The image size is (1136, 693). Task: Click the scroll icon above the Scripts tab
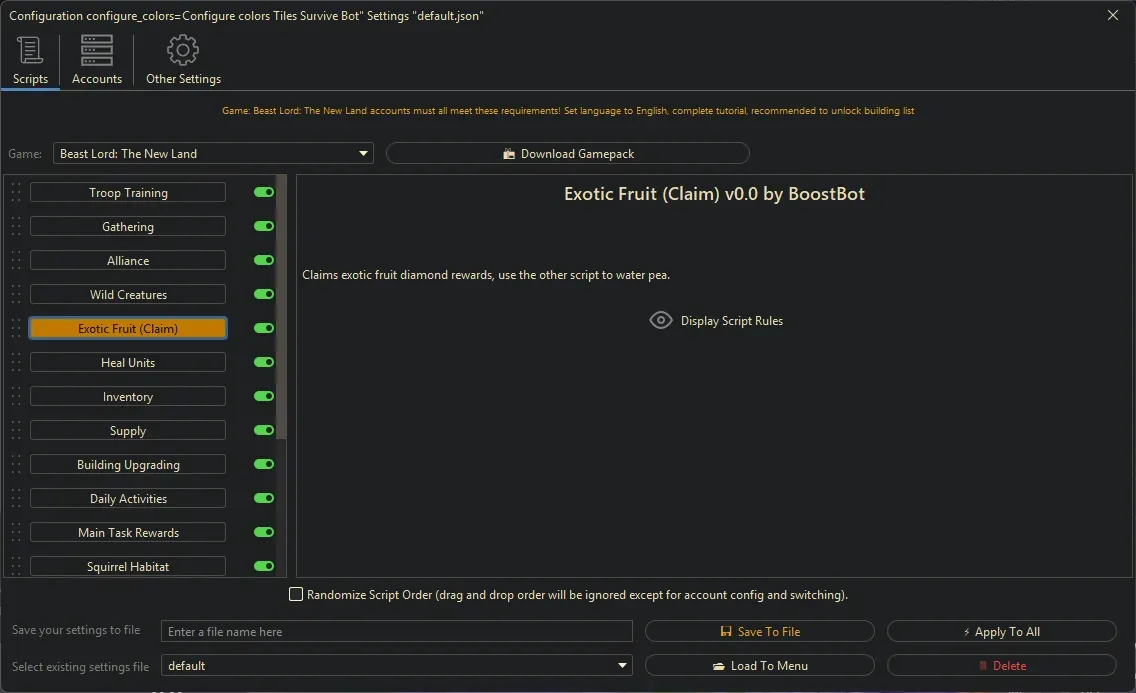coord(29,49)
